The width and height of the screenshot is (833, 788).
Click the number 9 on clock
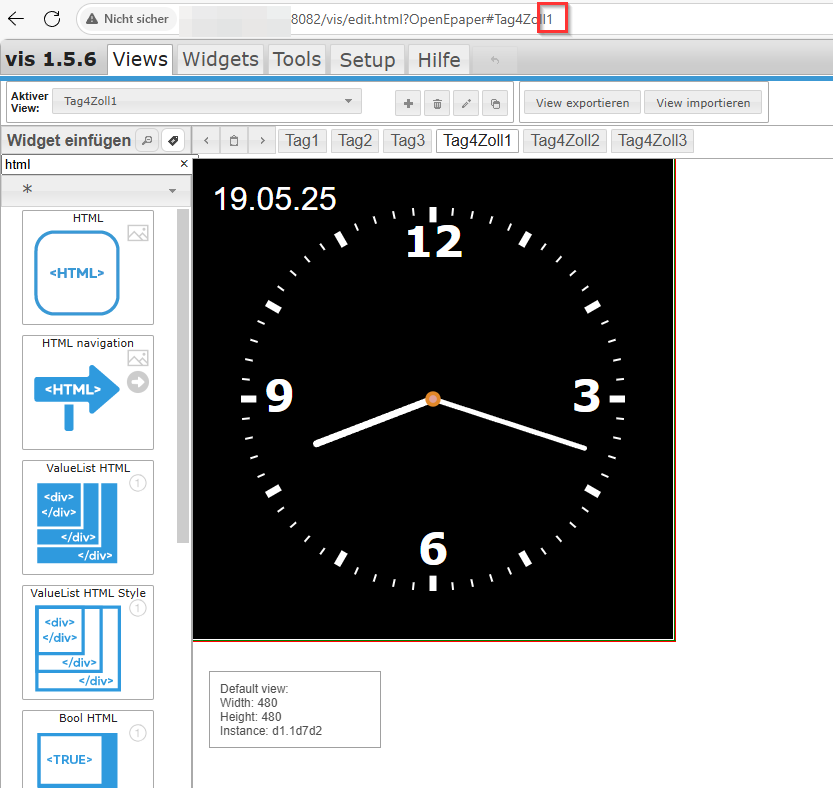tap(279, 396)
